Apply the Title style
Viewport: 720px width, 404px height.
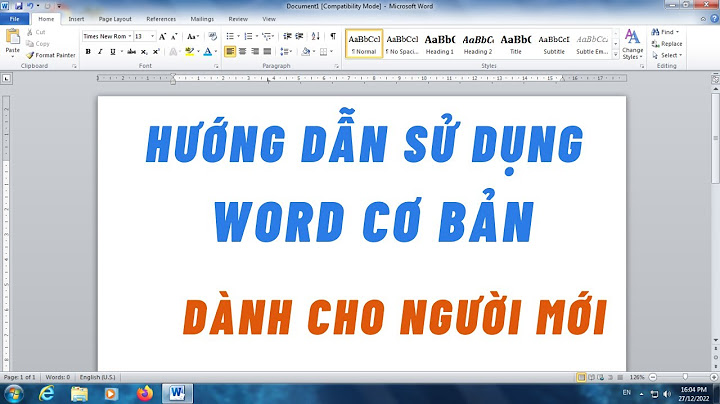[516, 45]
